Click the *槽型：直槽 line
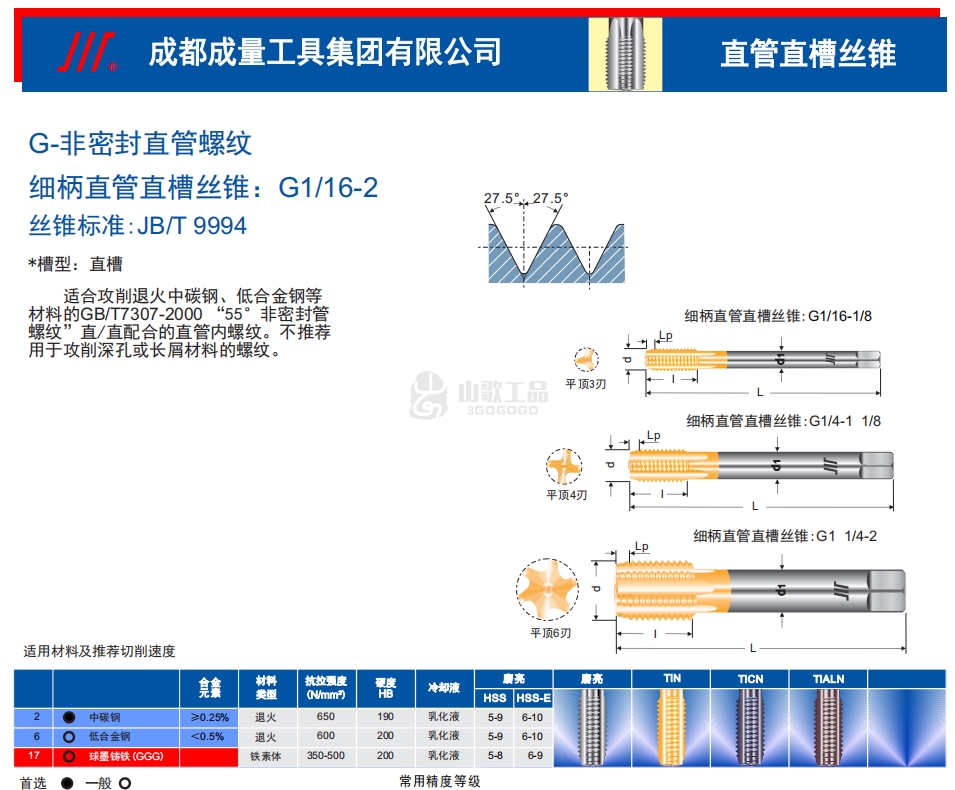Screen dimensions: 955x790 pyautogui.click(x=76, y=264)
